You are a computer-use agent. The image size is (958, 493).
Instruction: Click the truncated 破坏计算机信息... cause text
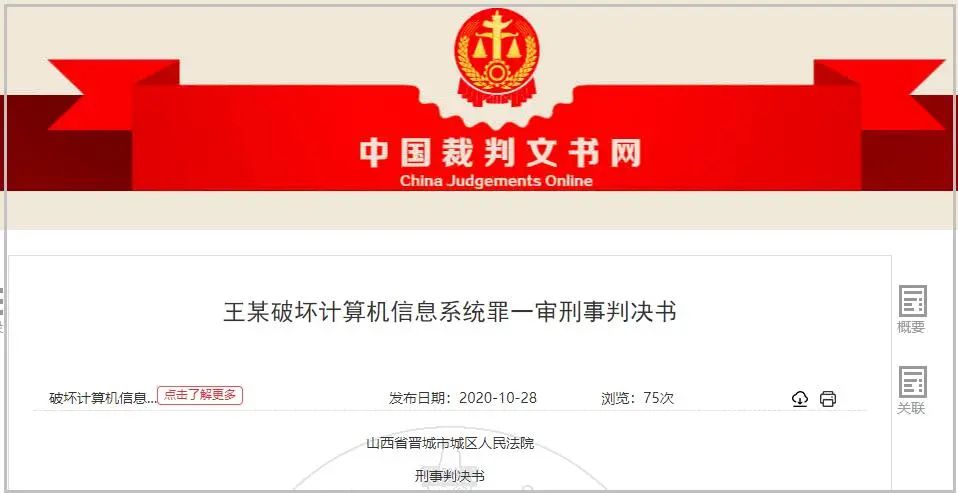pyautogui.click(x=102, y=399)
